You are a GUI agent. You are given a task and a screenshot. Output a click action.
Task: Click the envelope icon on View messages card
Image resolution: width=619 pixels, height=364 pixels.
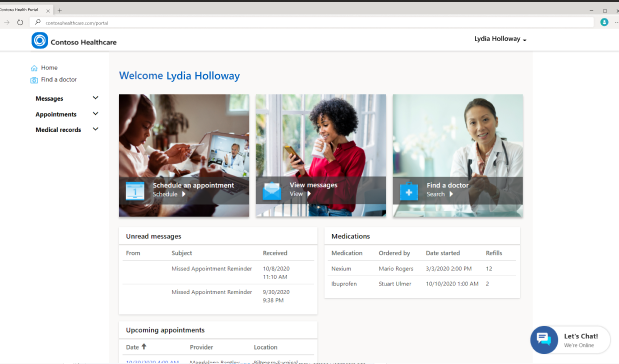coord(272,191)
